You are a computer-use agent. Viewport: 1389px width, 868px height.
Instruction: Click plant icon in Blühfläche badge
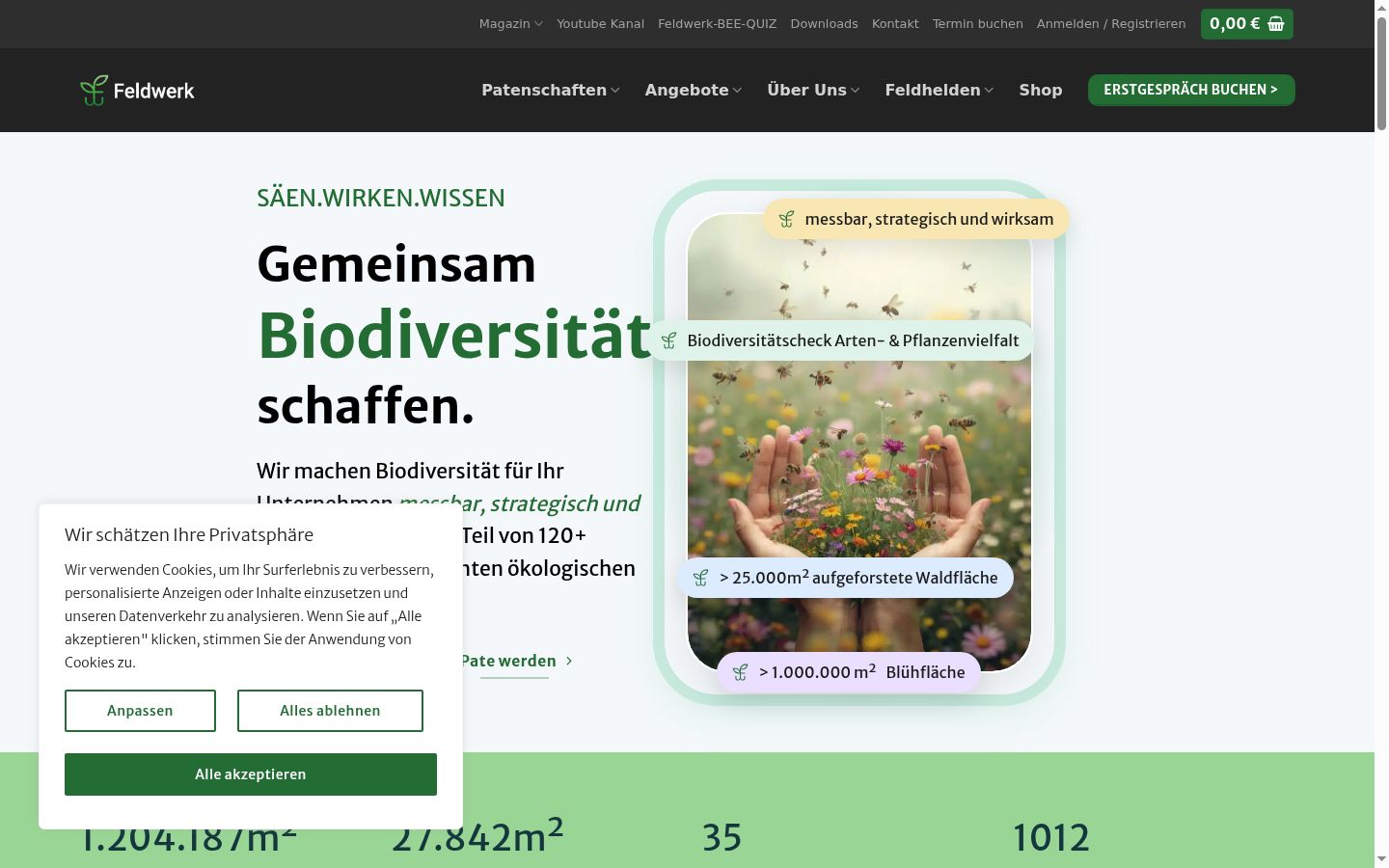click(740, 672)
